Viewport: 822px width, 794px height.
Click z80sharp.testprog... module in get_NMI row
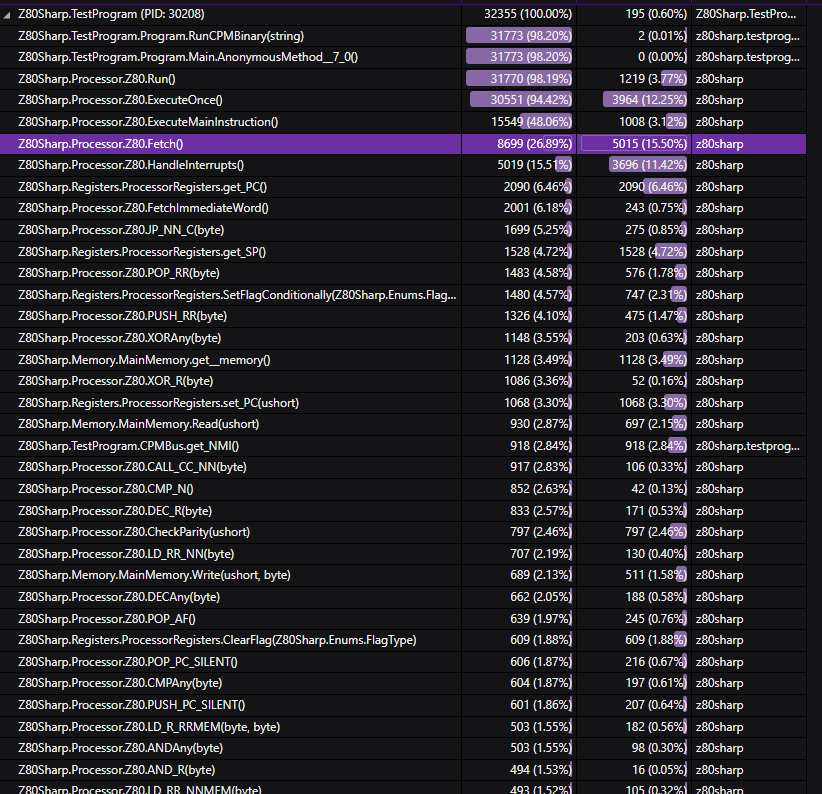tap(748, 446)
